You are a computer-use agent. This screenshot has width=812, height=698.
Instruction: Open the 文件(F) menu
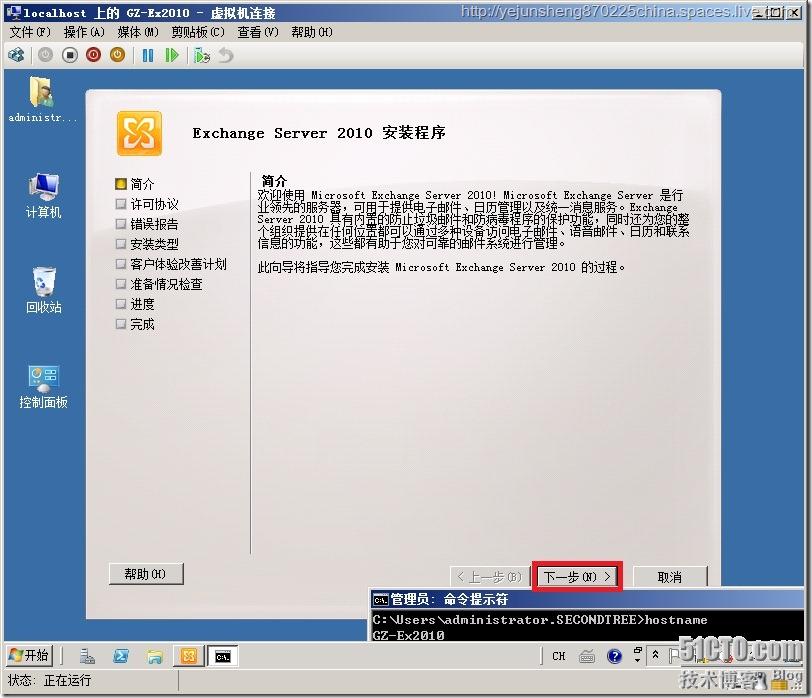tap(30, 32)
